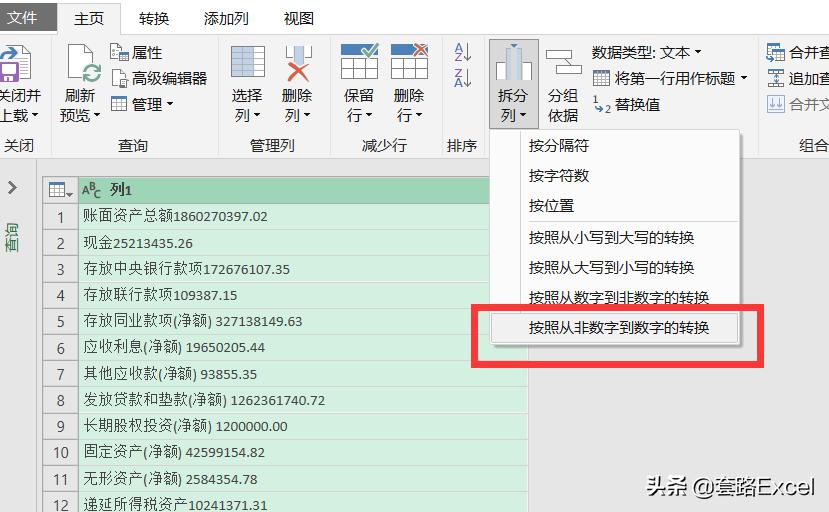Expand the collapsed Queries pane chevron
The height and width of the screenshot is (512, 829).
(12, 188)
